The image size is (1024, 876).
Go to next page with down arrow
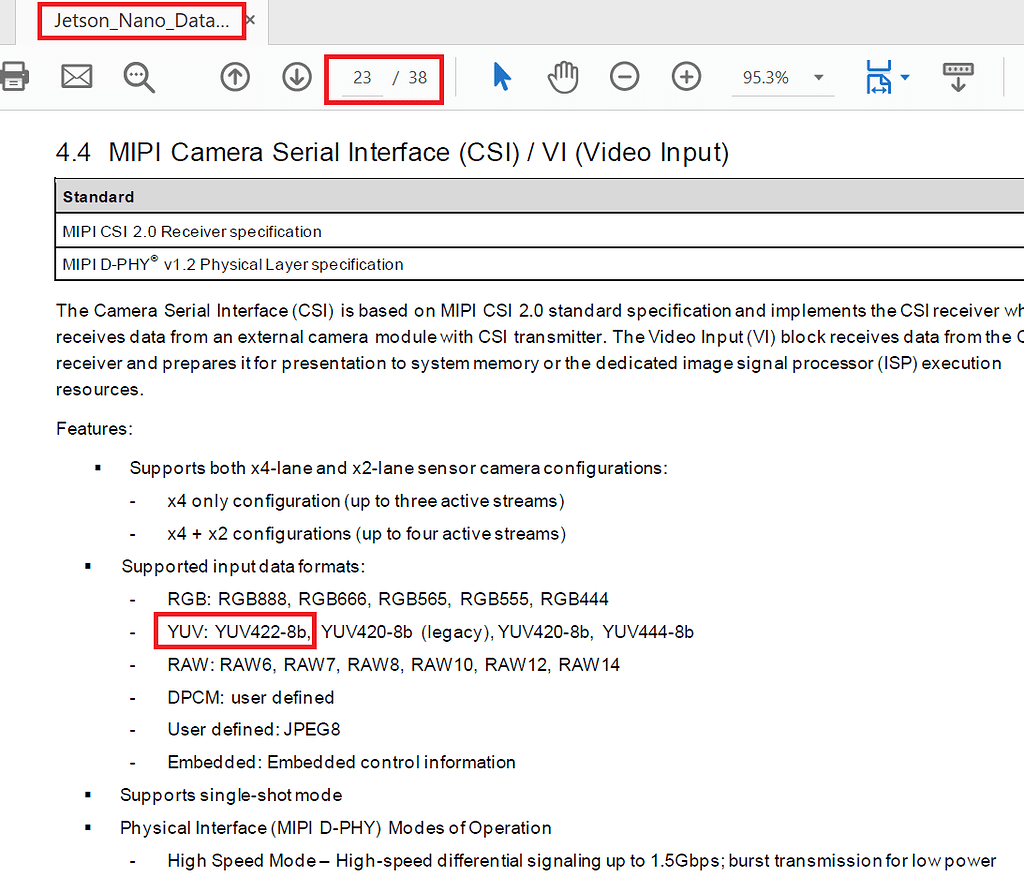[x=296, y=77]
